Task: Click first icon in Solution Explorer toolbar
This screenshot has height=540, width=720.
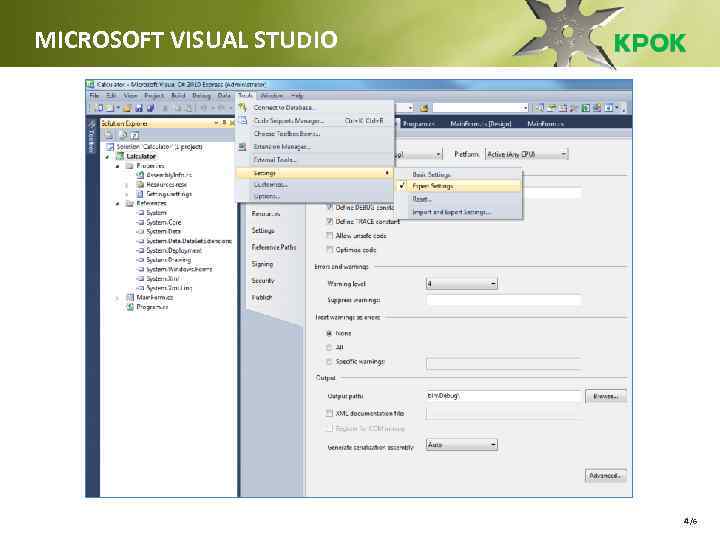Action: click(109, 135)
